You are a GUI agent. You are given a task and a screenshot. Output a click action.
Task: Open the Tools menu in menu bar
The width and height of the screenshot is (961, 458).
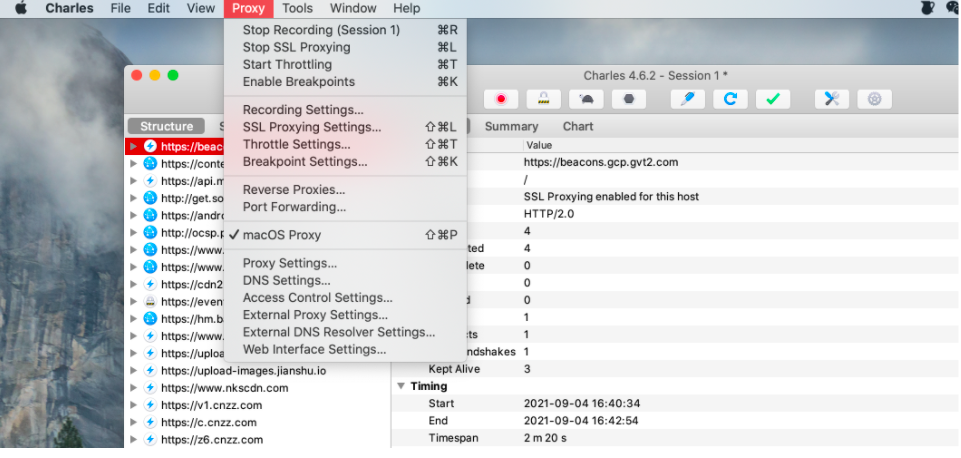pos(297,8)
